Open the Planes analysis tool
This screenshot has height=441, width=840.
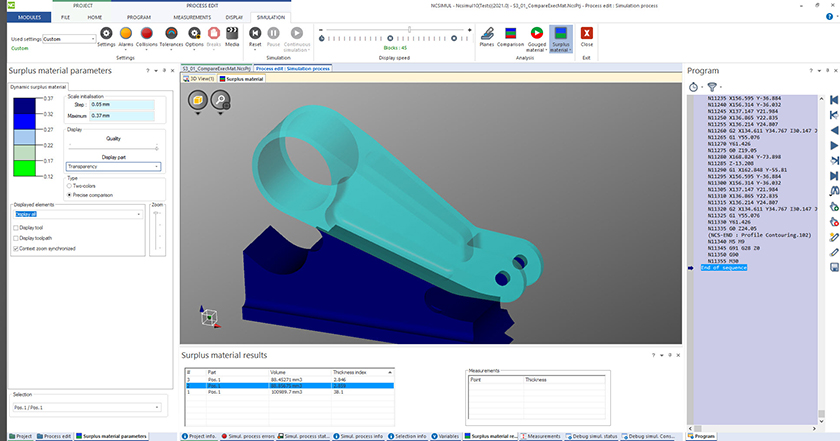coord(486,35)
